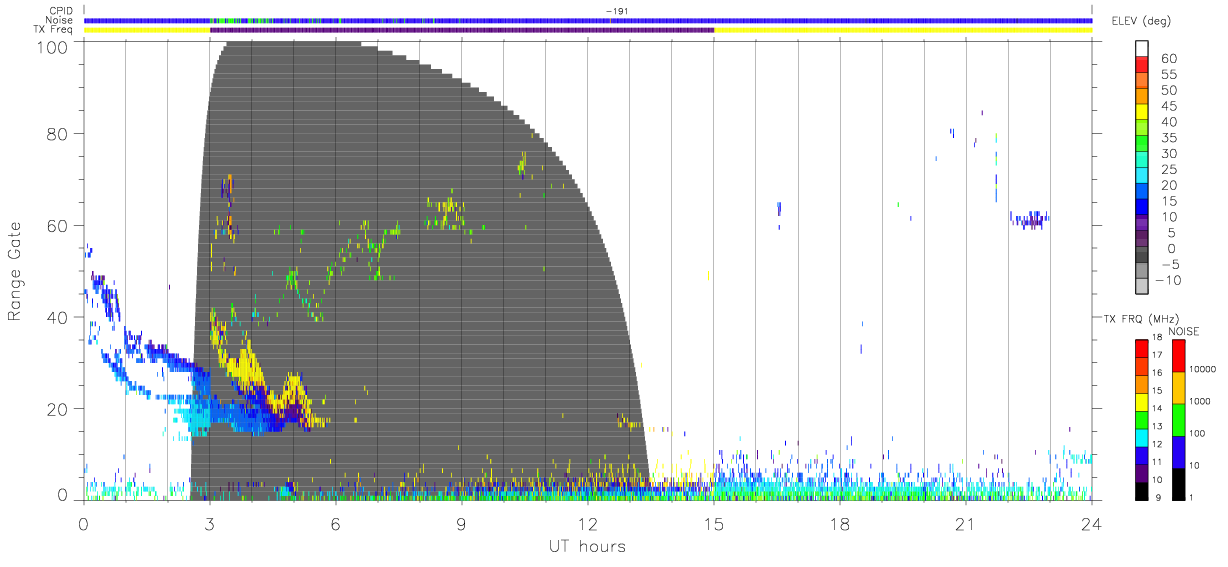Click the "25" label on the ELEV color bar
The width and height of the screenshot is (1228, 567).
[1170, 170]
